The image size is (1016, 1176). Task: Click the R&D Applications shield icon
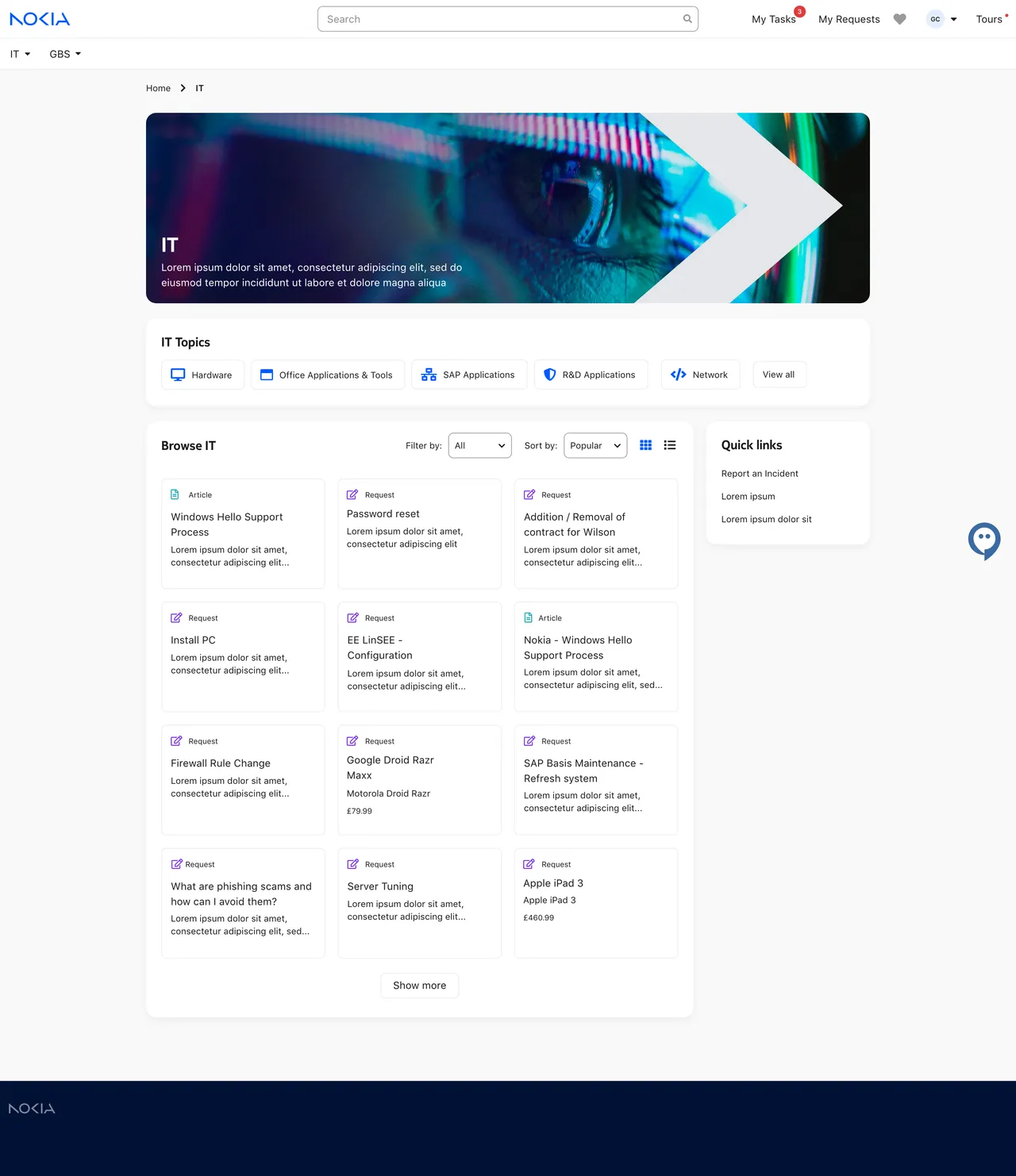pyautogui.click(x=549, y=374)
